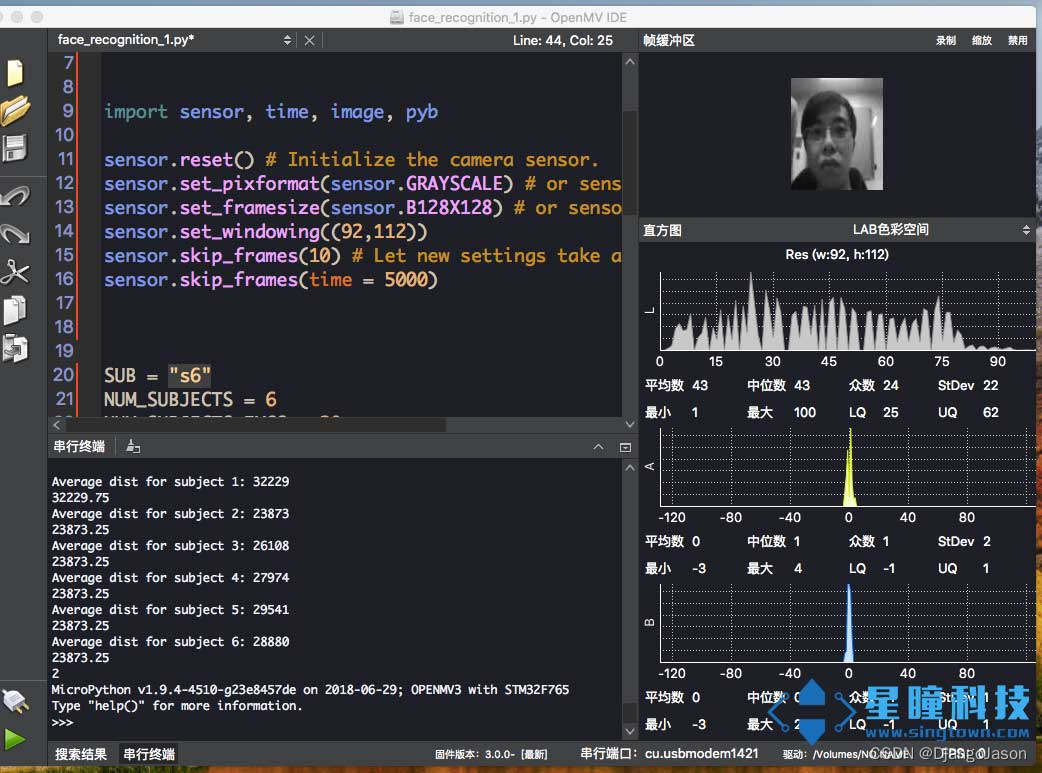Click the Copy documents icon
This screenshot has width=1042, height=773.
(x=15, y=310)
